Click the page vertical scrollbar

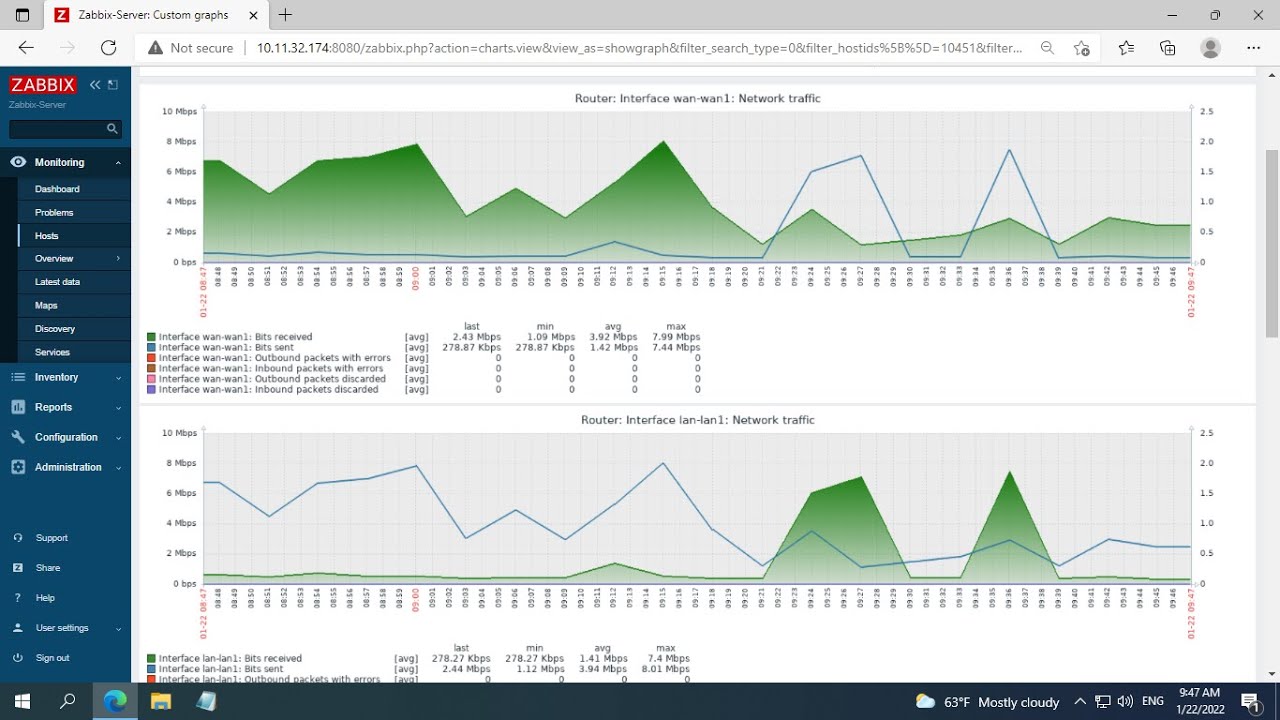[x=1272, y=243]
